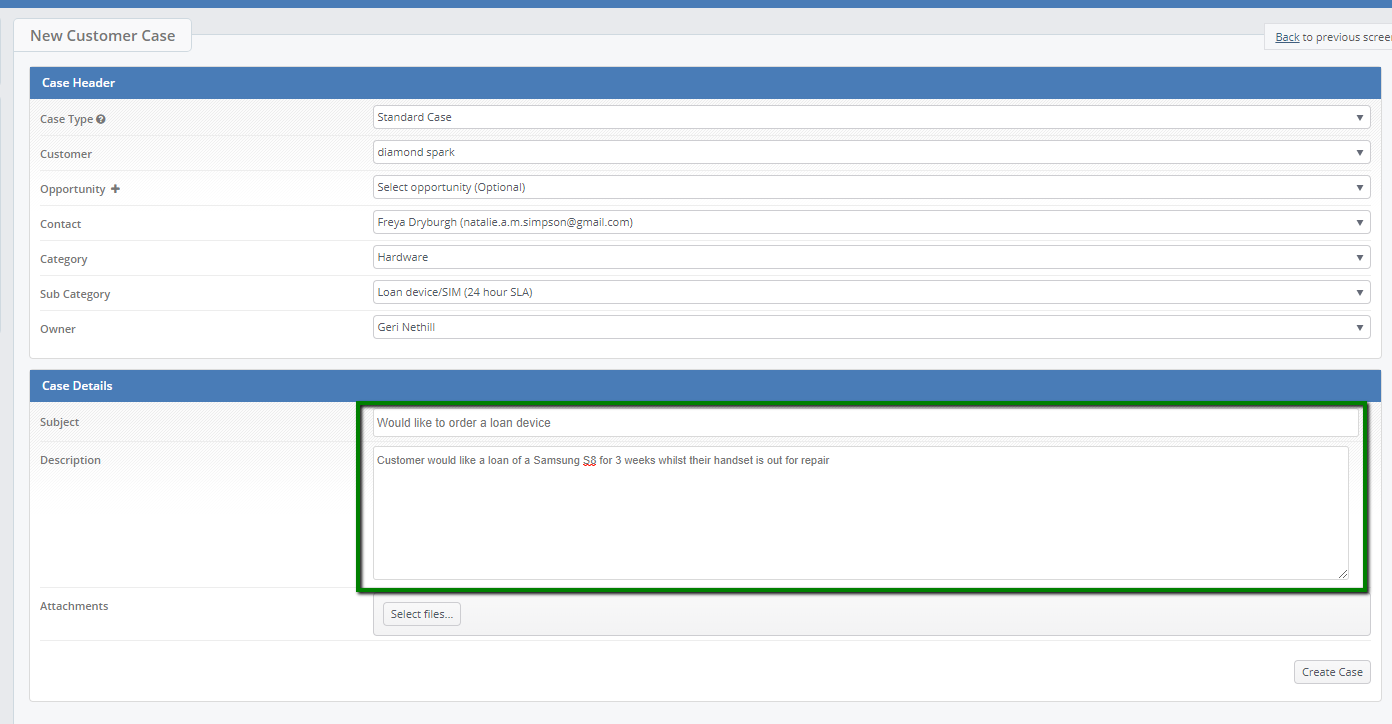Screen dimensions: 1392x724
Task: Open the Sub Category dropdown showing Loan device/SIM
Action: pos(871,292)
